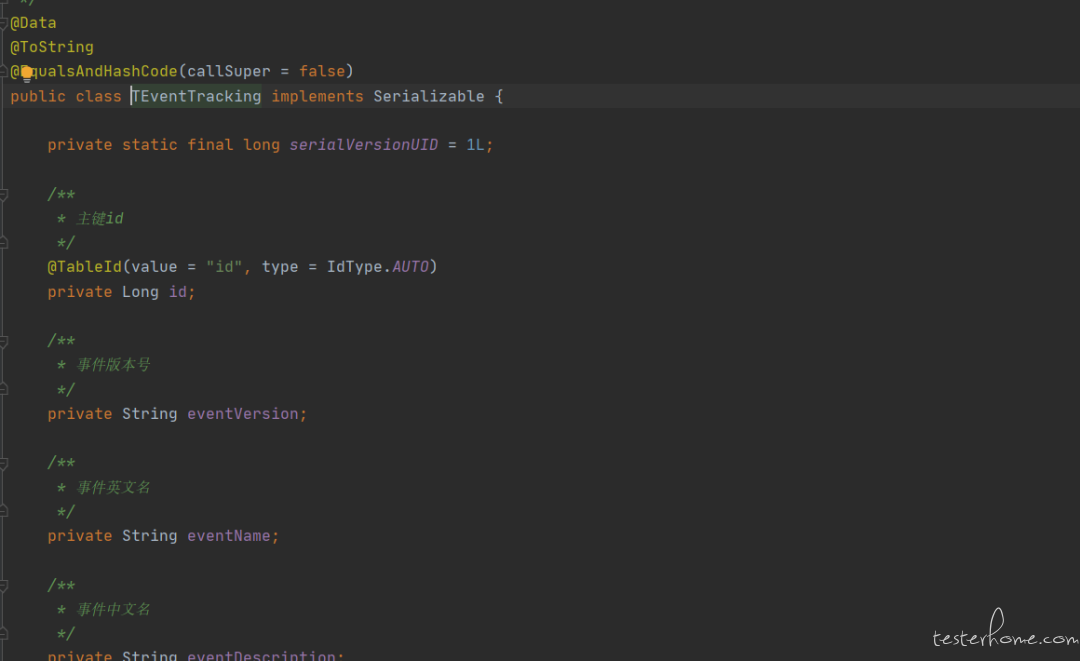1080x661 pixels.
Task: Click the eventVersion field name
Action: (242, 414)
